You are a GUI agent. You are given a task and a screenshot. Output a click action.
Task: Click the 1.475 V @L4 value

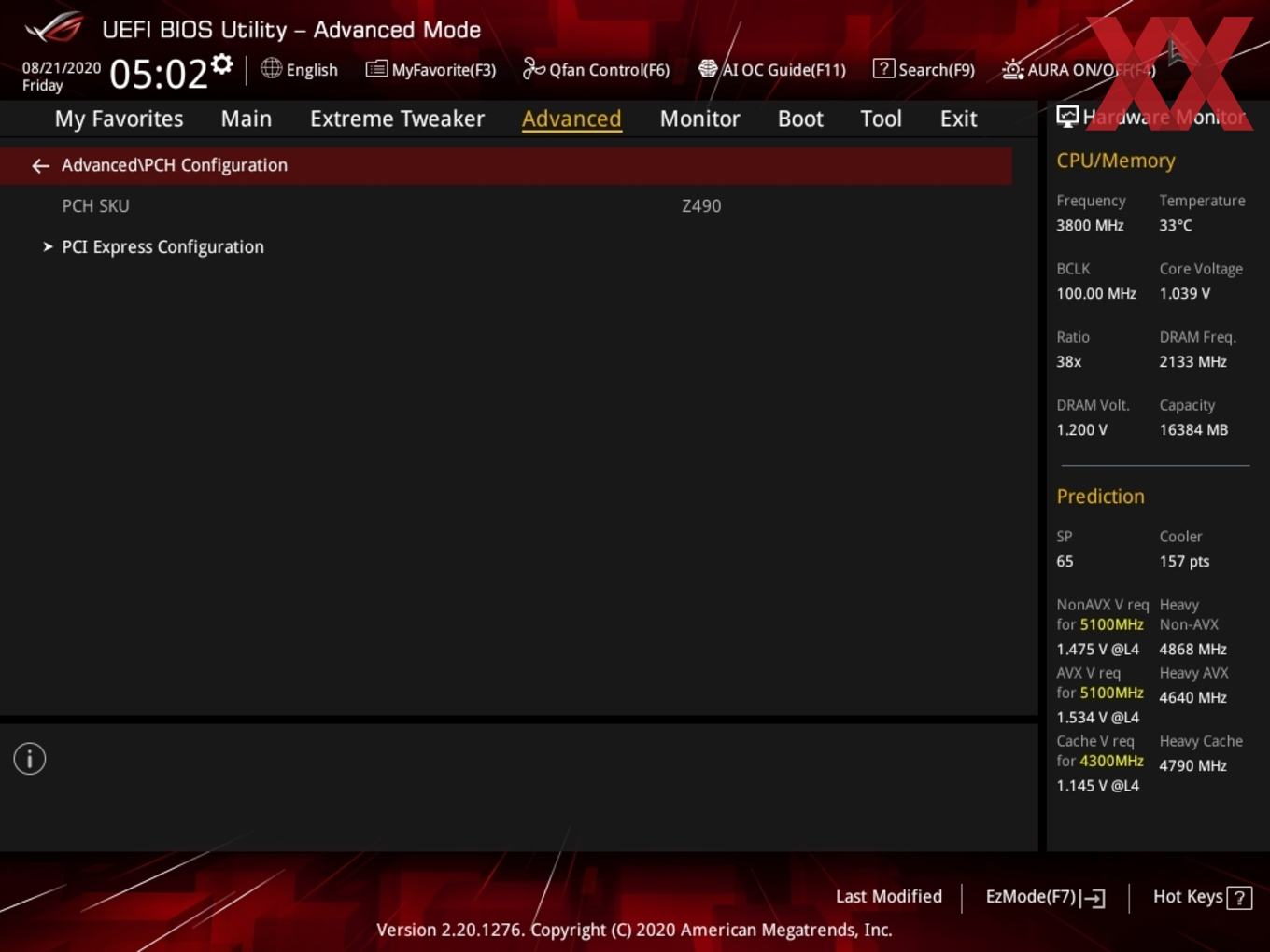tap(1097, 649)
